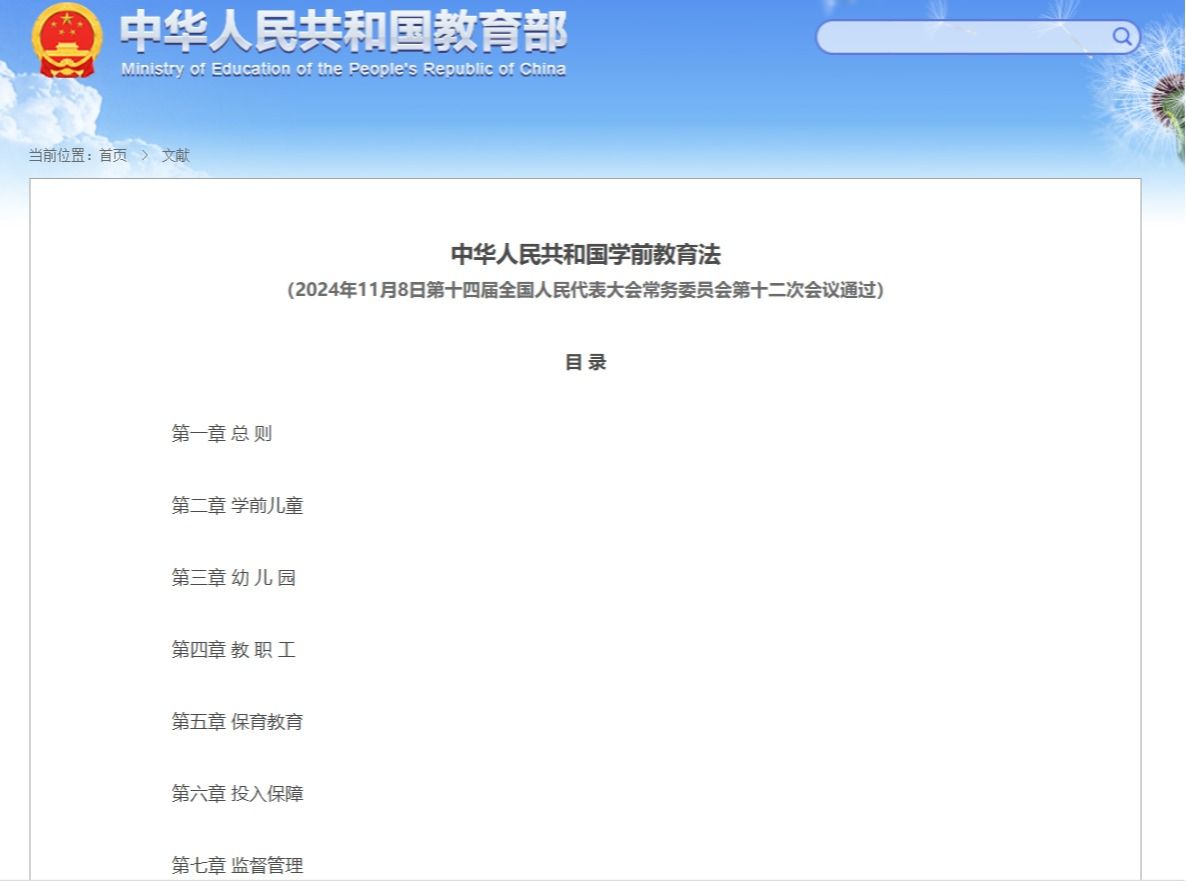Select 第五章 保育教育 in the contents
This screenshot has height=888, width=1186.
237,722
